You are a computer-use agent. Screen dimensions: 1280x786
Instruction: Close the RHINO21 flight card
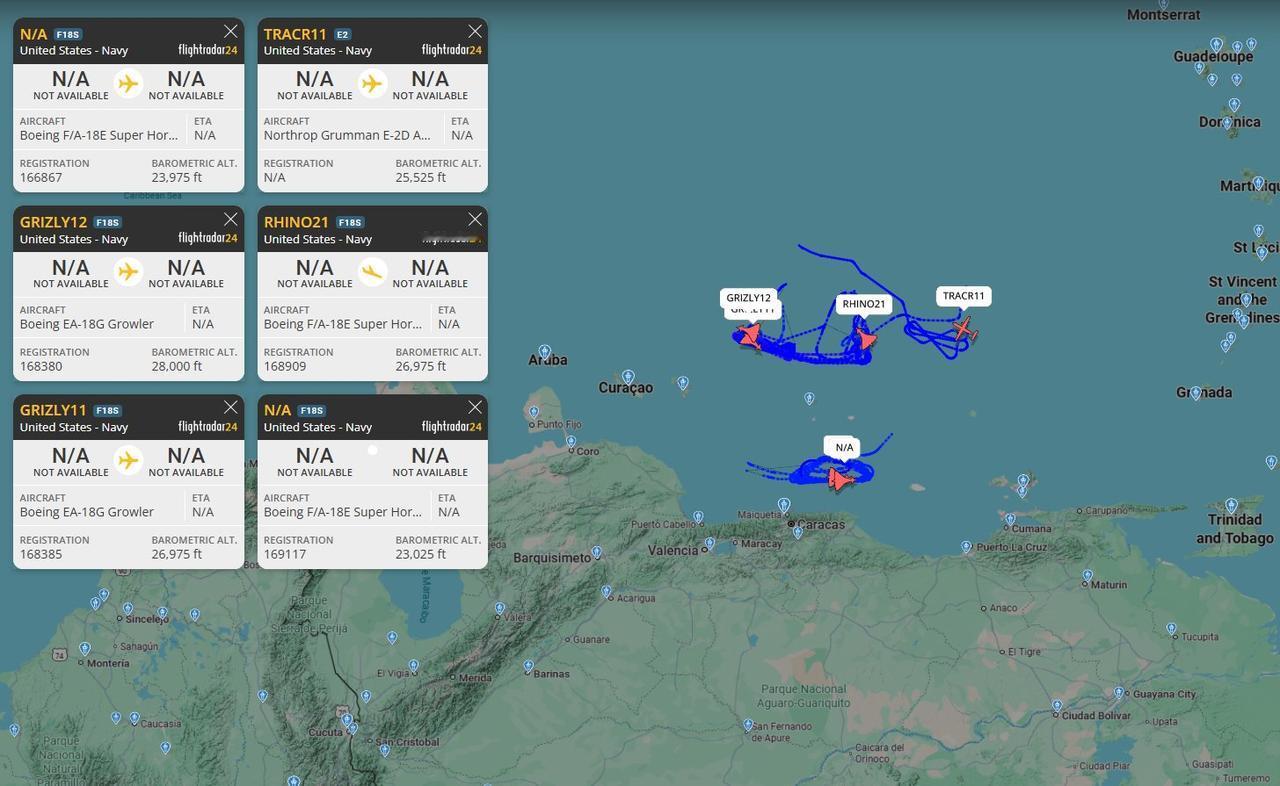(x=475, y=219)
